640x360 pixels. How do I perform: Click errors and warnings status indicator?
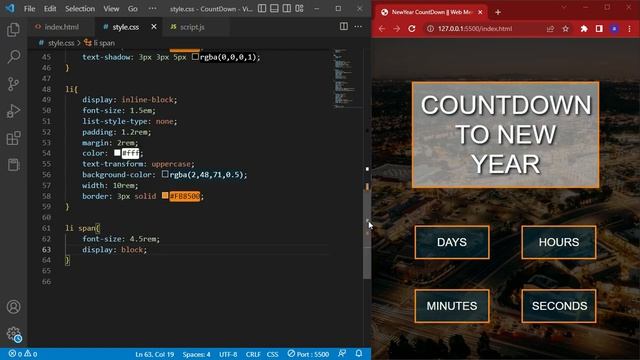click(x=23, y=354)
